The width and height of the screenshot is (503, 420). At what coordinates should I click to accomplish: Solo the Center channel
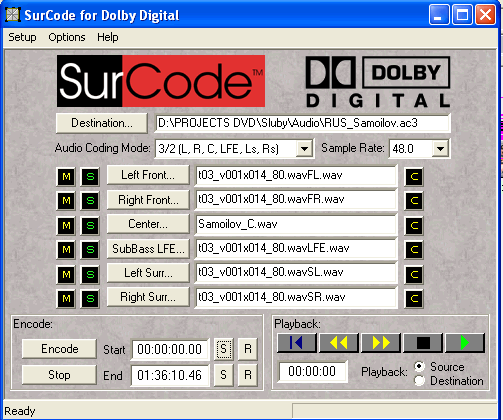click(x=90, y=225)
